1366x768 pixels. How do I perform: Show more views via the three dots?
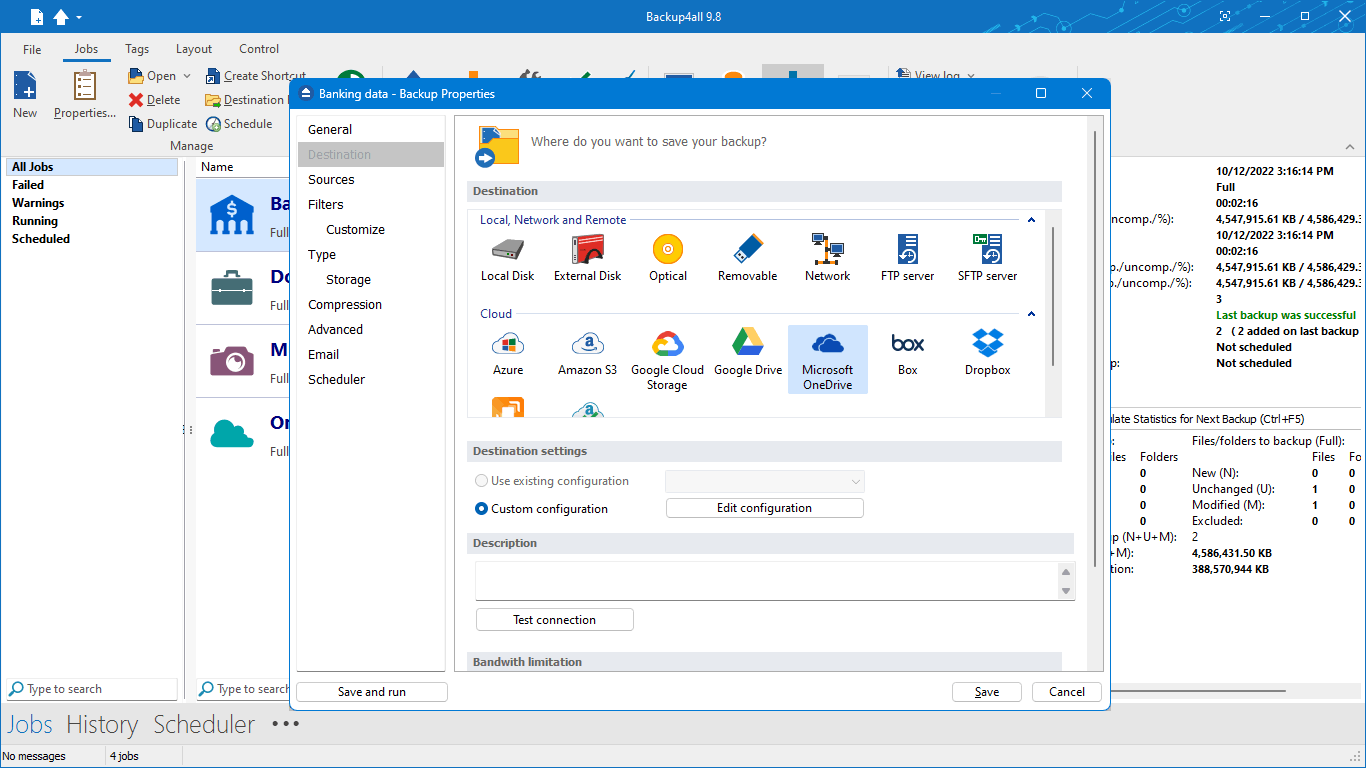pyautogui.click(x=285, y=724)
